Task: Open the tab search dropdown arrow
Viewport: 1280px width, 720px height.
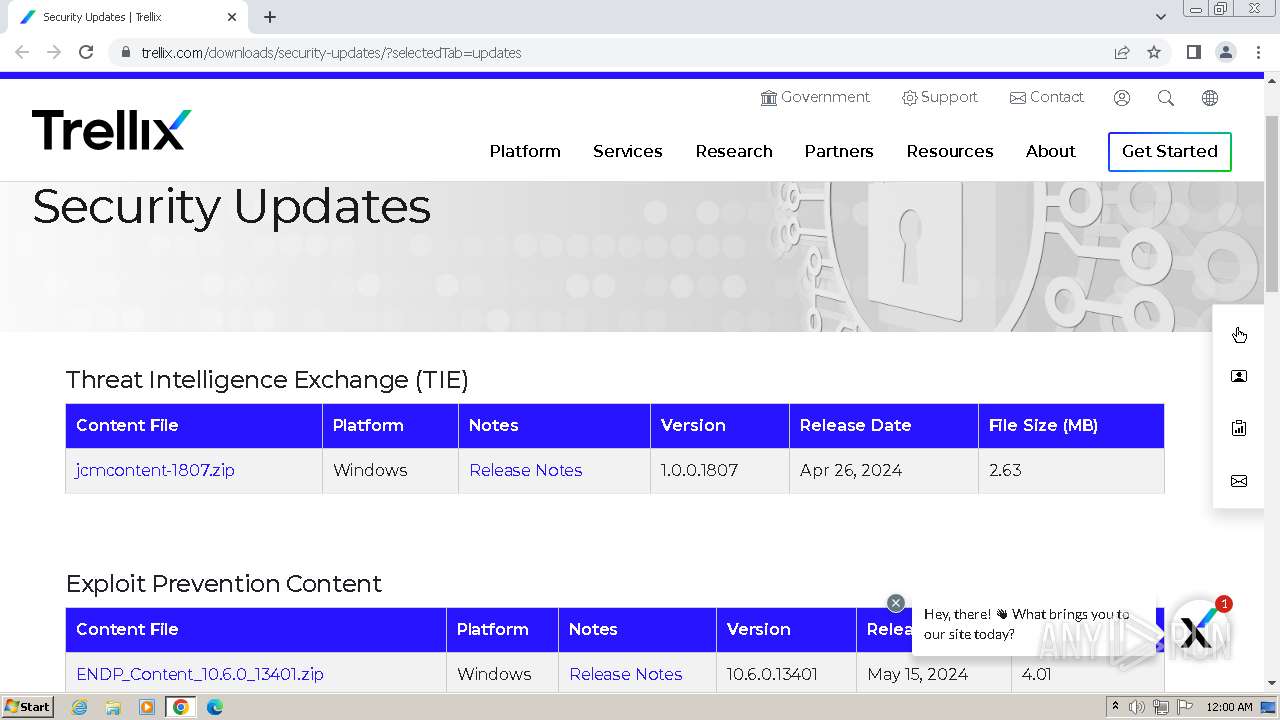Action: [x=1161, y=17]
